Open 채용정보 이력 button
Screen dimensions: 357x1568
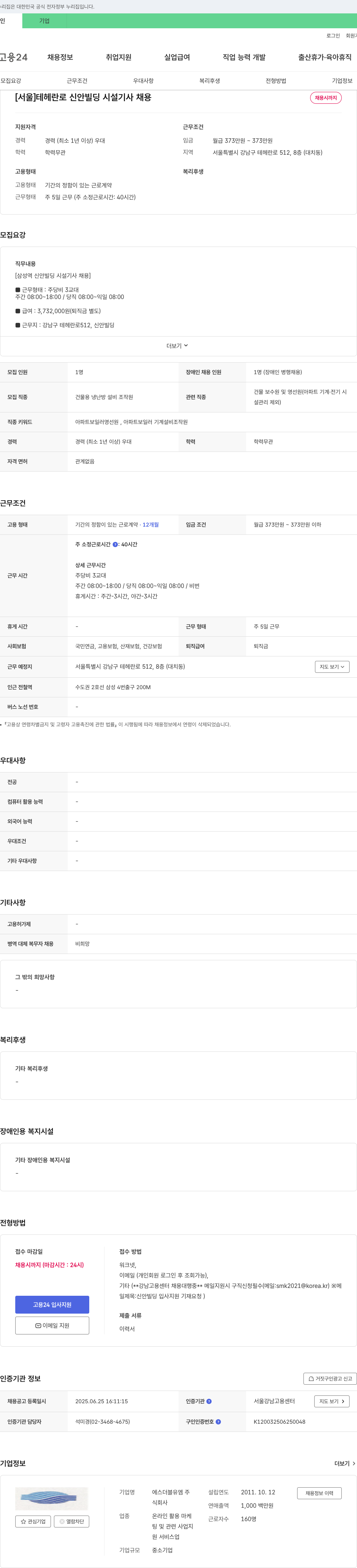click(319, 1494)
